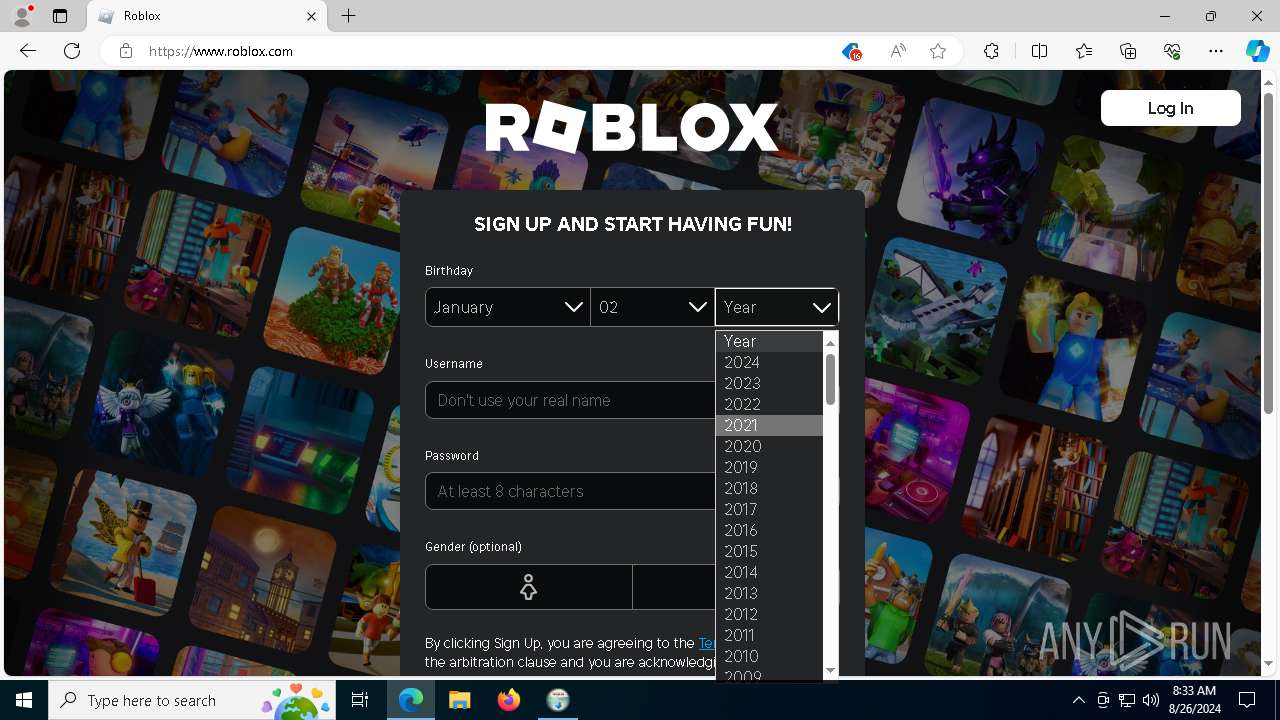Select the female gender icon button
Screen dimensions: 1280x720
pyautogui.click(x=528, y=587)
